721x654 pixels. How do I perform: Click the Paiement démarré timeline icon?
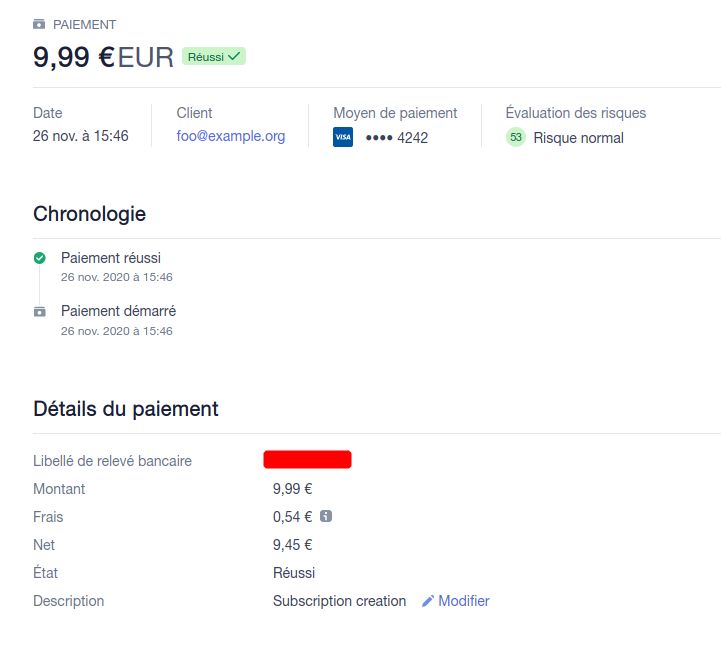pos(40,311)
